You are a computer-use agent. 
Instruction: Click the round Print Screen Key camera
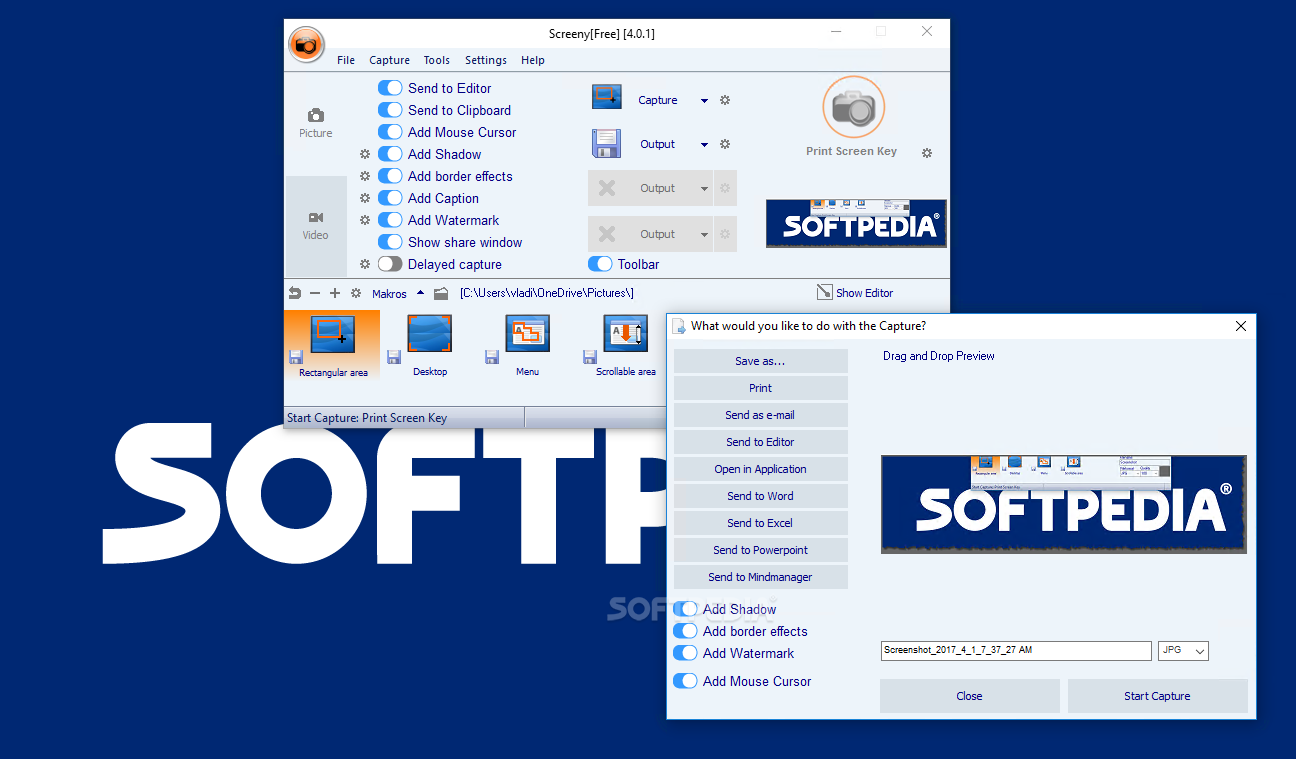(854, 106)
